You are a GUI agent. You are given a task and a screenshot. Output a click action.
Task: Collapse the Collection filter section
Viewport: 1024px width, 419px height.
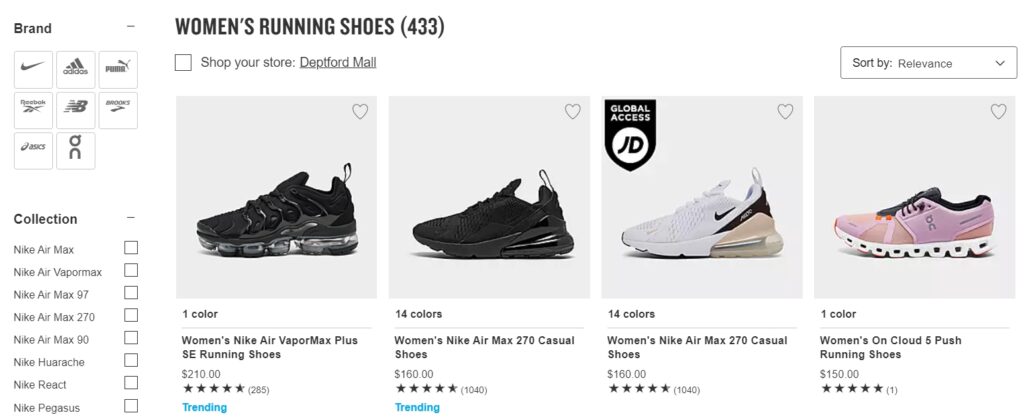(131, 218)
